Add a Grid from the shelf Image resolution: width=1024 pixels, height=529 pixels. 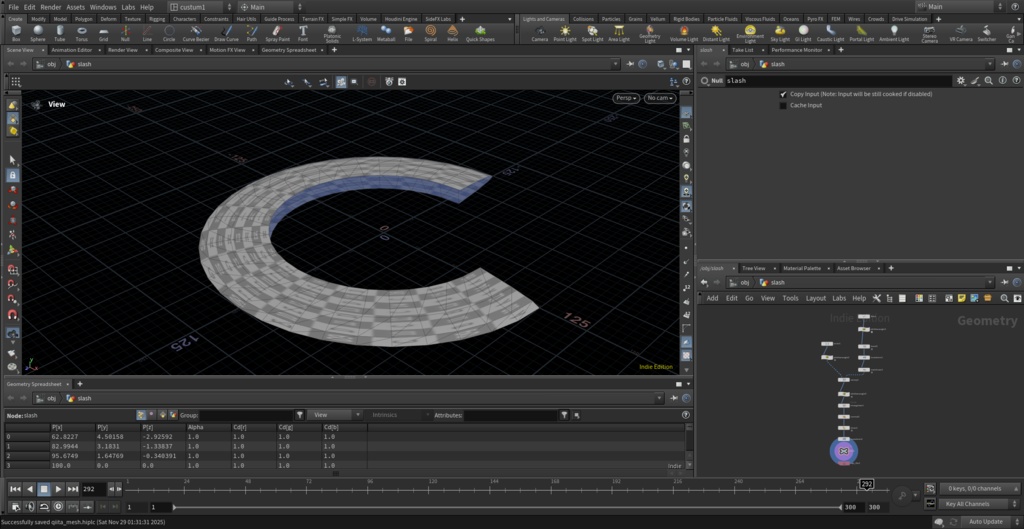pos(103,33)
